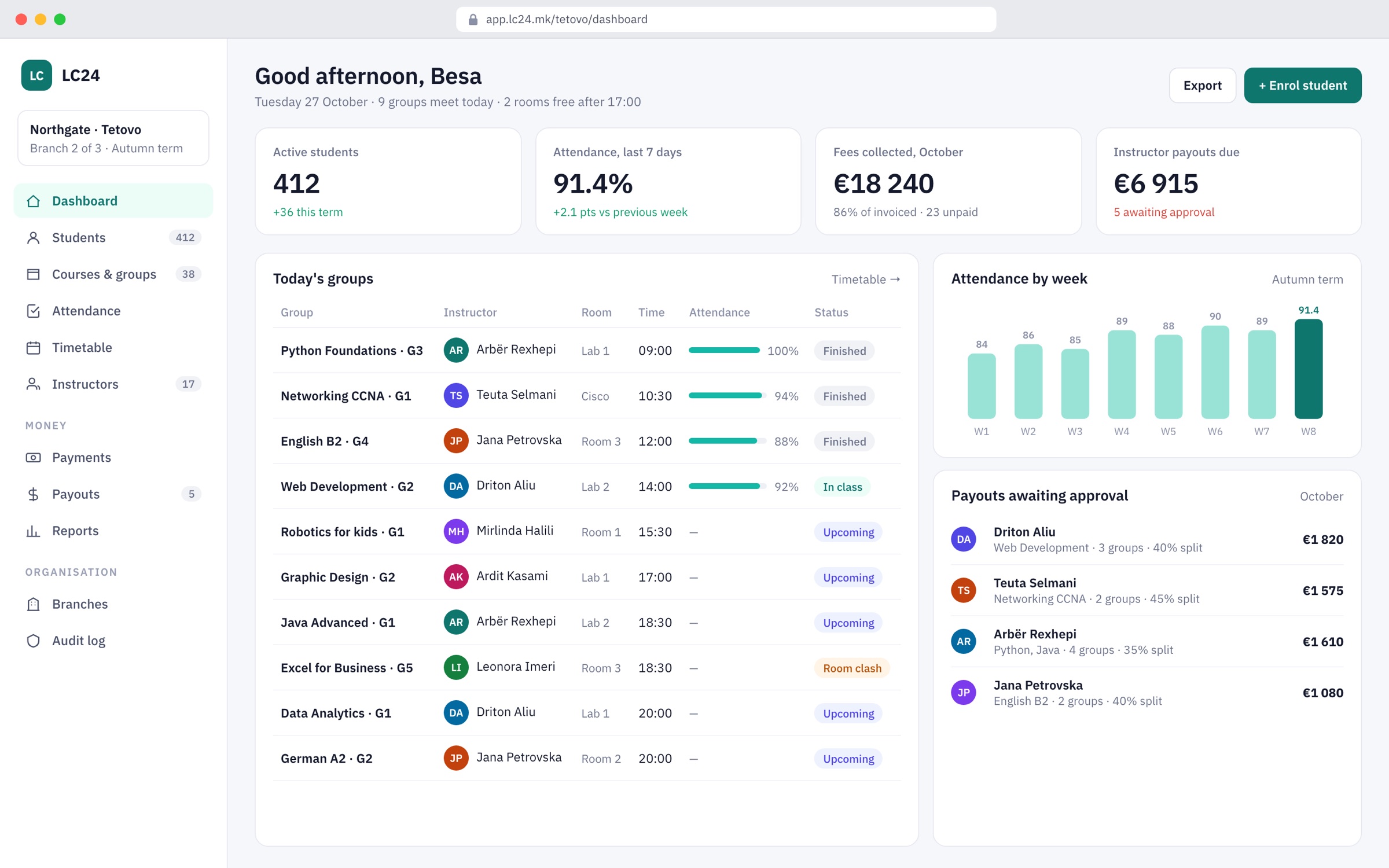Click the browser address bar
Screen dimensions: 1389x868
pos(726,19)
